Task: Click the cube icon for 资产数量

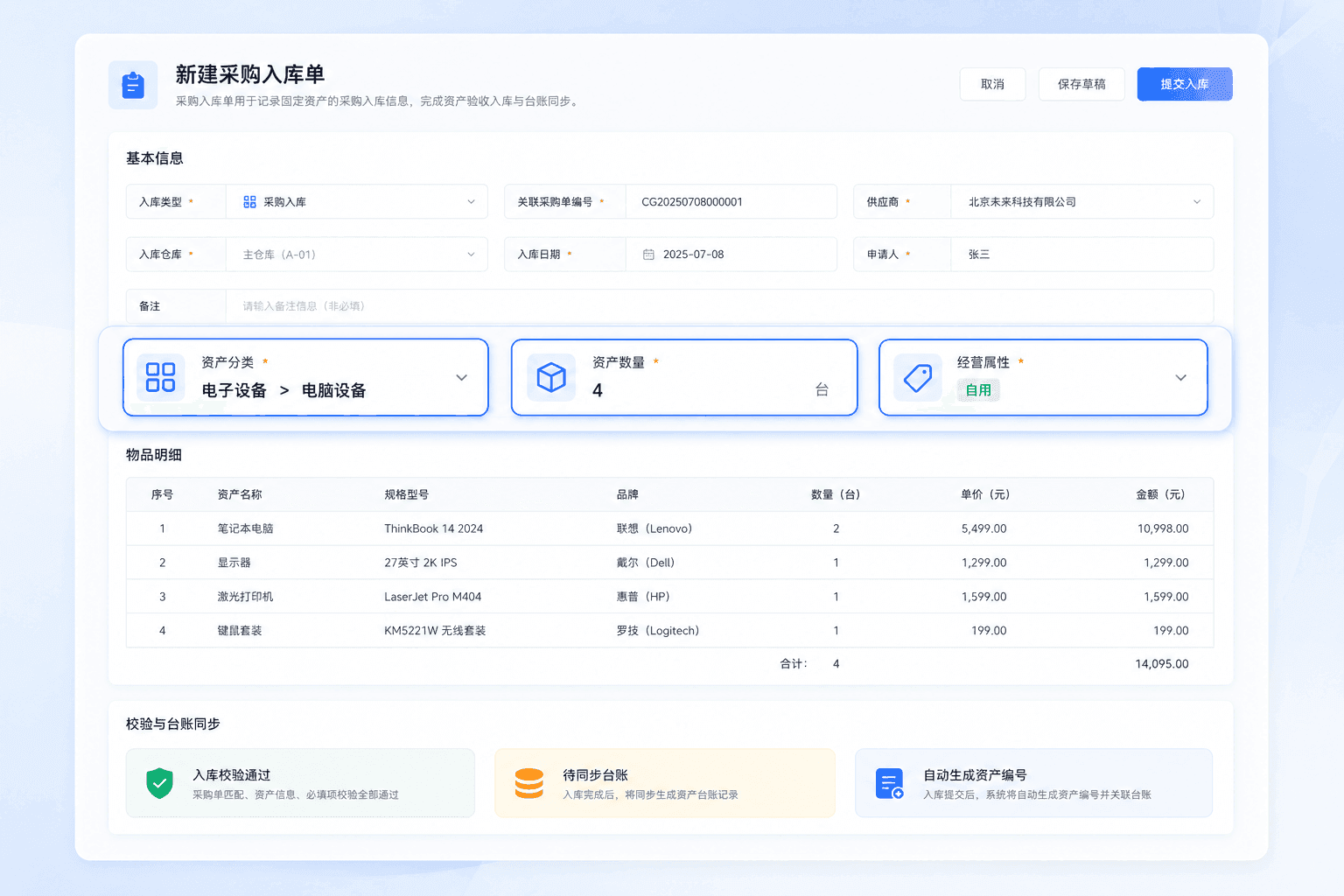Action: pos(551,377)
